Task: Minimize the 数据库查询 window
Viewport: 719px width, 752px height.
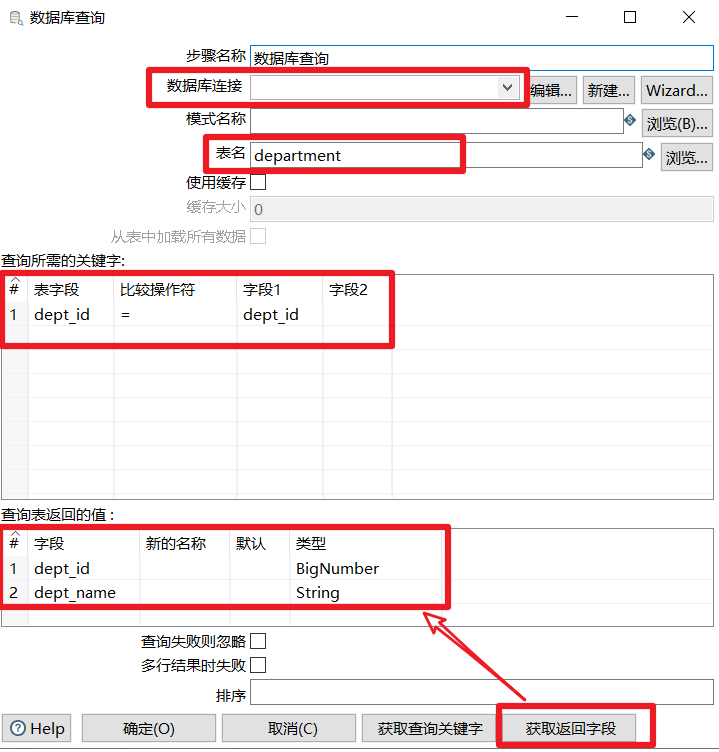Action: click(572, 17)
